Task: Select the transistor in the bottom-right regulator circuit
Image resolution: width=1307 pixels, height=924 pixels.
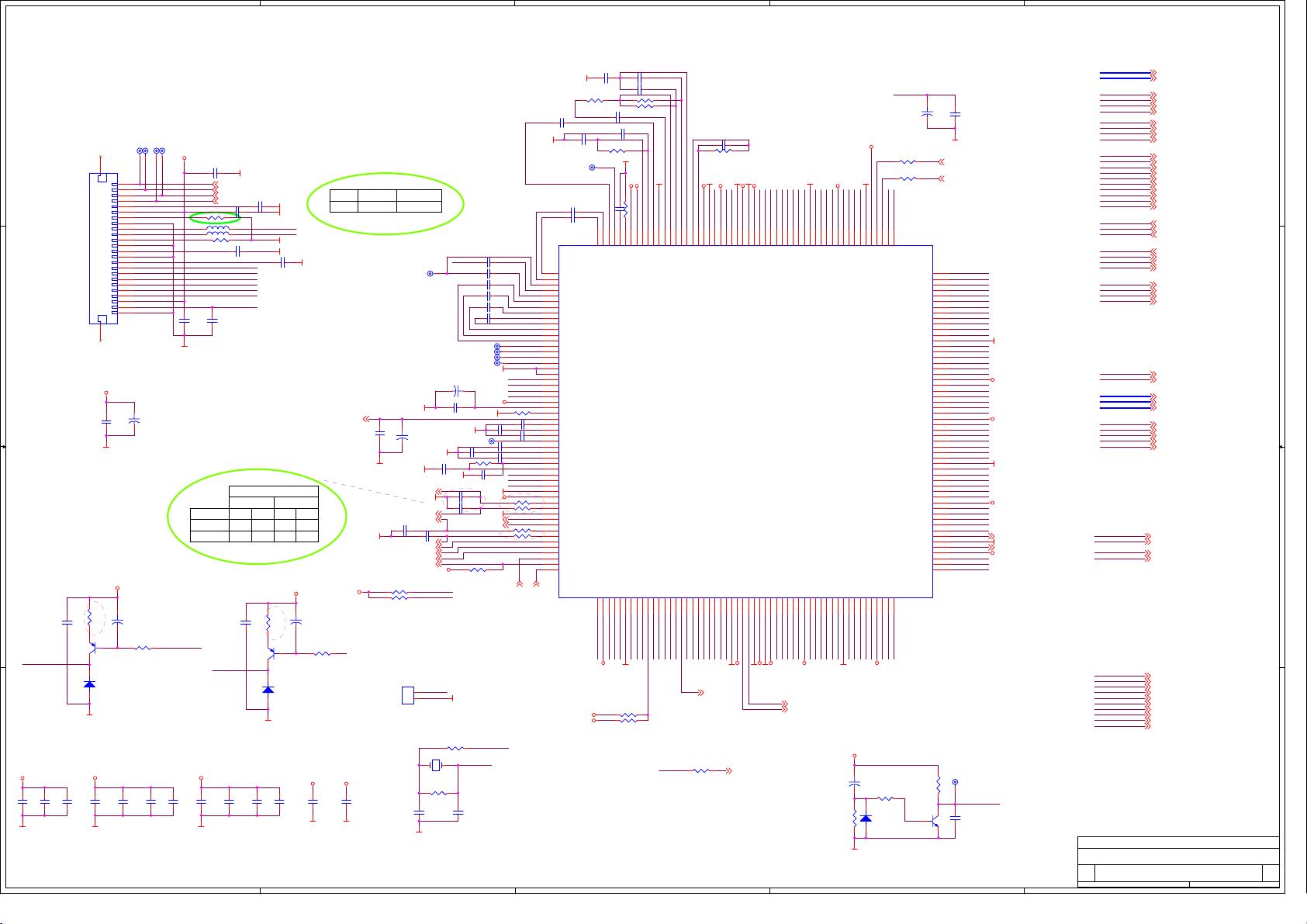Action: click(935, 819)
